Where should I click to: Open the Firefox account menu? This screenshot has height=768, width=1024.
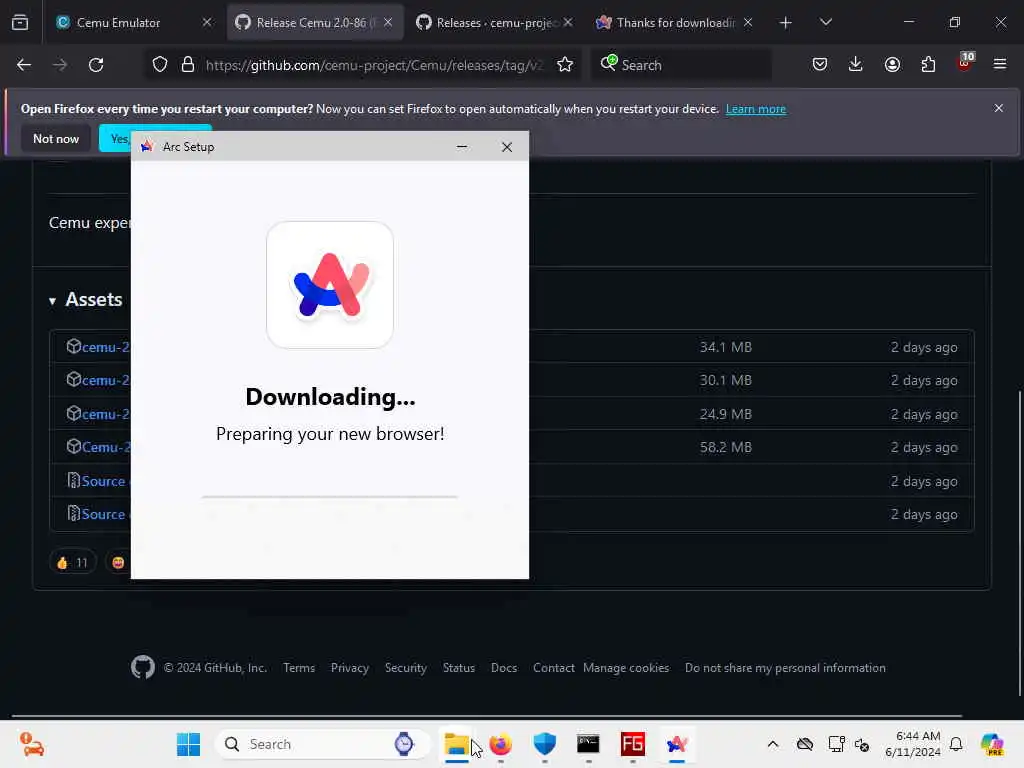coord(892,65)
